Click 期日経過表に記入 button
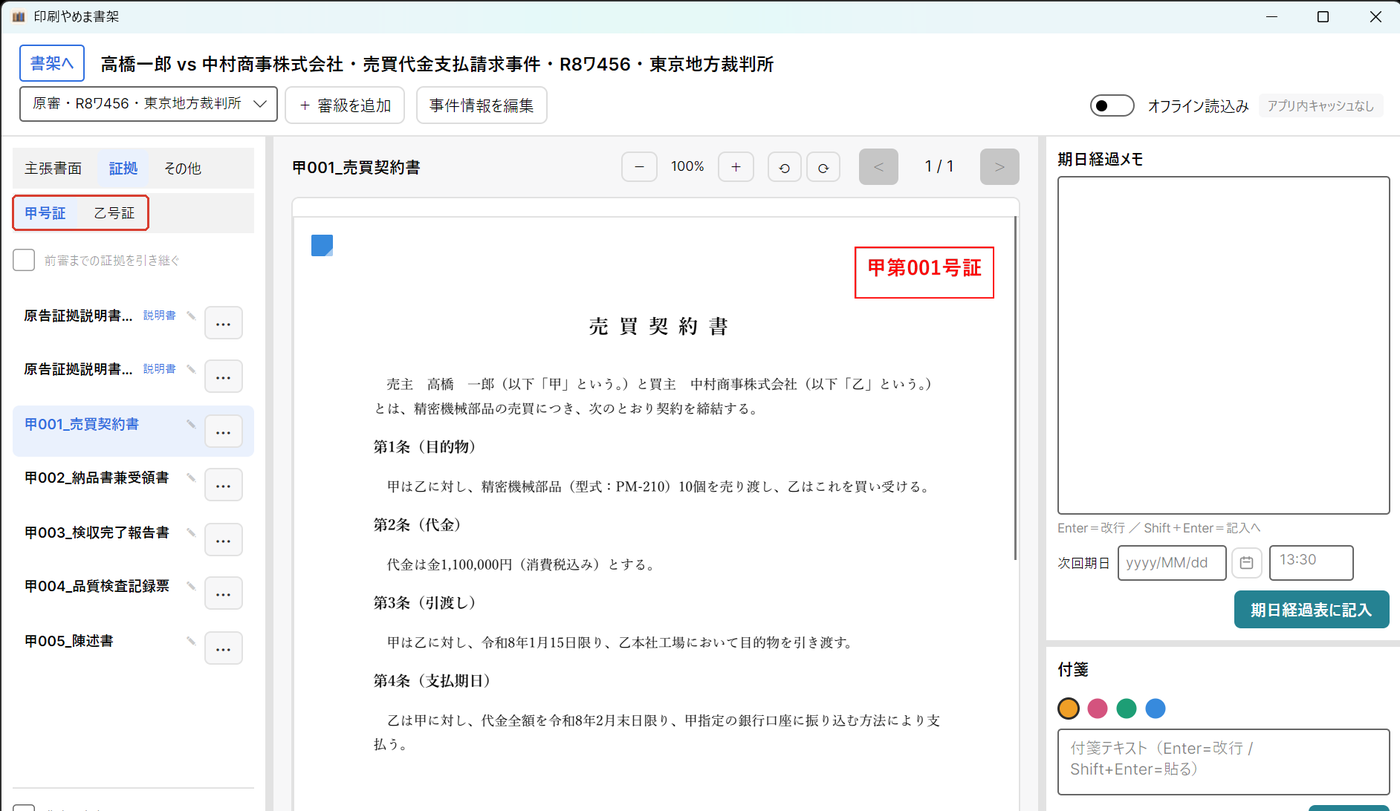This screenshot has width=1400, height=811. (x=1311, y=609)
